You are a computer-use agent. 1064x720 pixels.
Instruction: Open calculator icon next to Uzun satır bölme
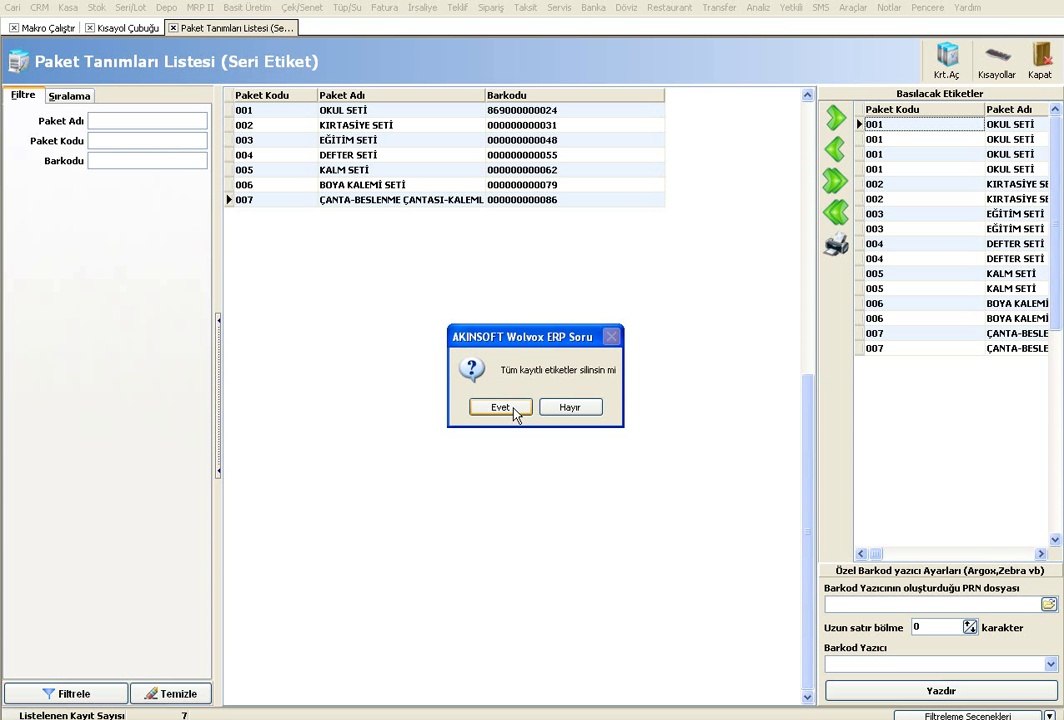click(x=970, y=627)
